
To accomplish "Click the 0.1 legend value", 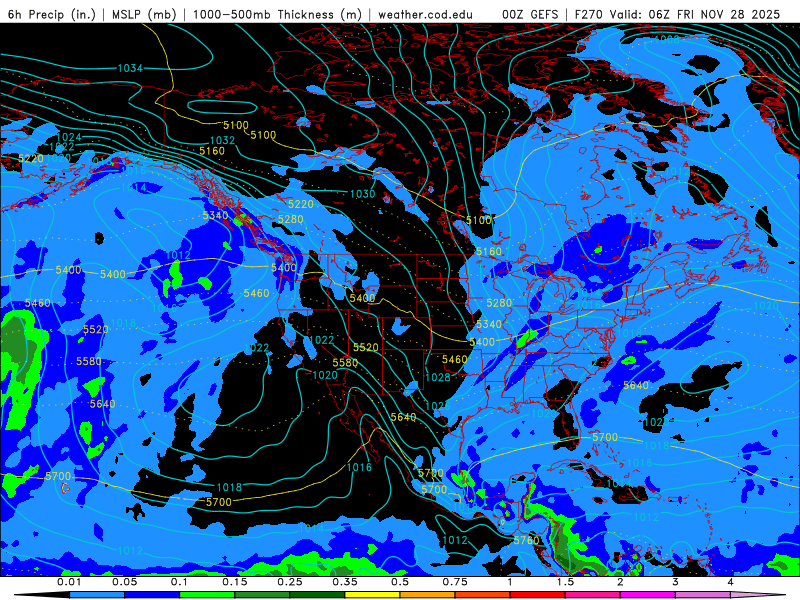I will point(179,582).
